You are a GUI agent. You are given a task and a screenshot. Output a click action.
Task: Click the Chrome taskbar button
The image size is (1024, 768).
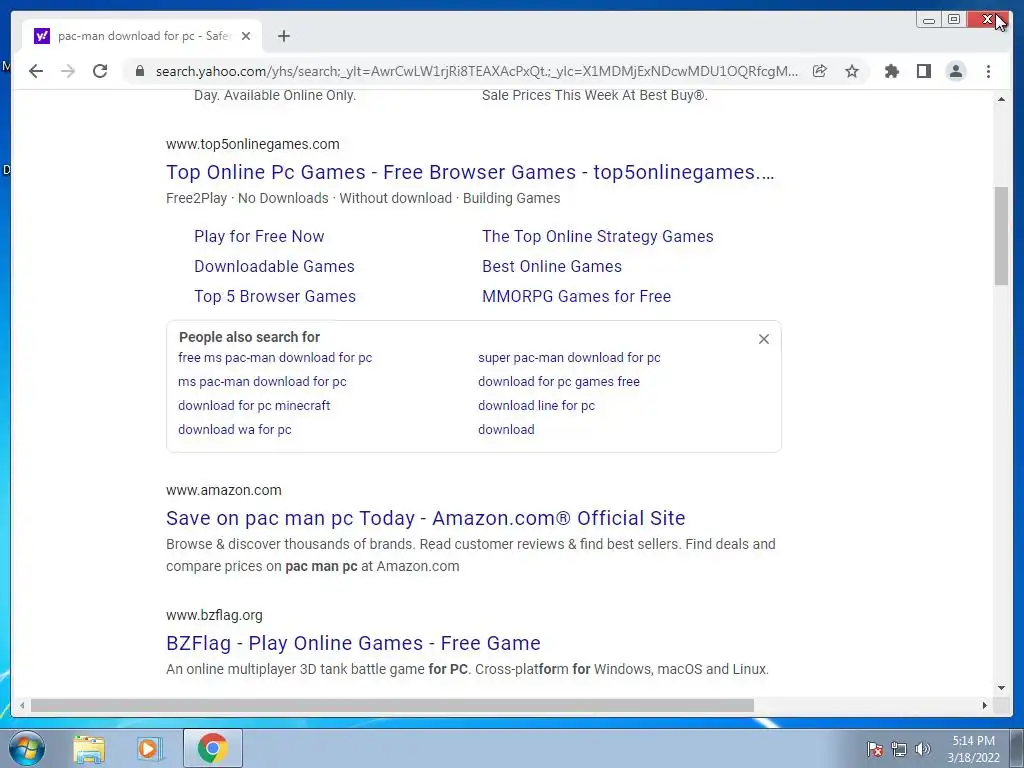(213, 748)
